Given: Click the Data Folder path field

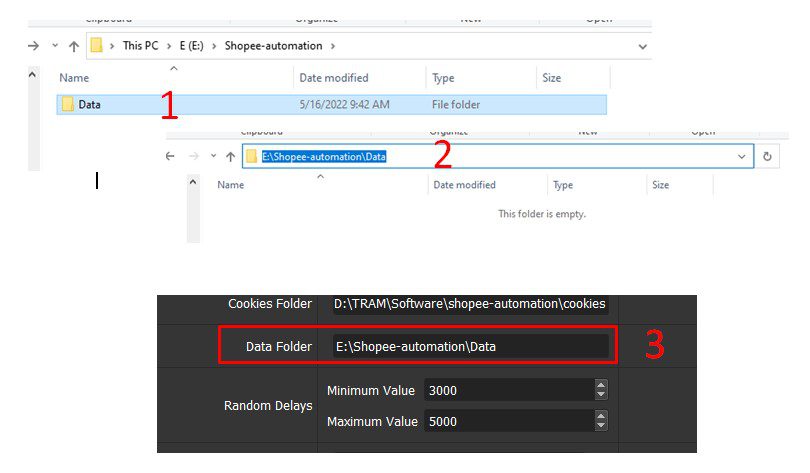Looking at the screenshot, I should point(470,346).
